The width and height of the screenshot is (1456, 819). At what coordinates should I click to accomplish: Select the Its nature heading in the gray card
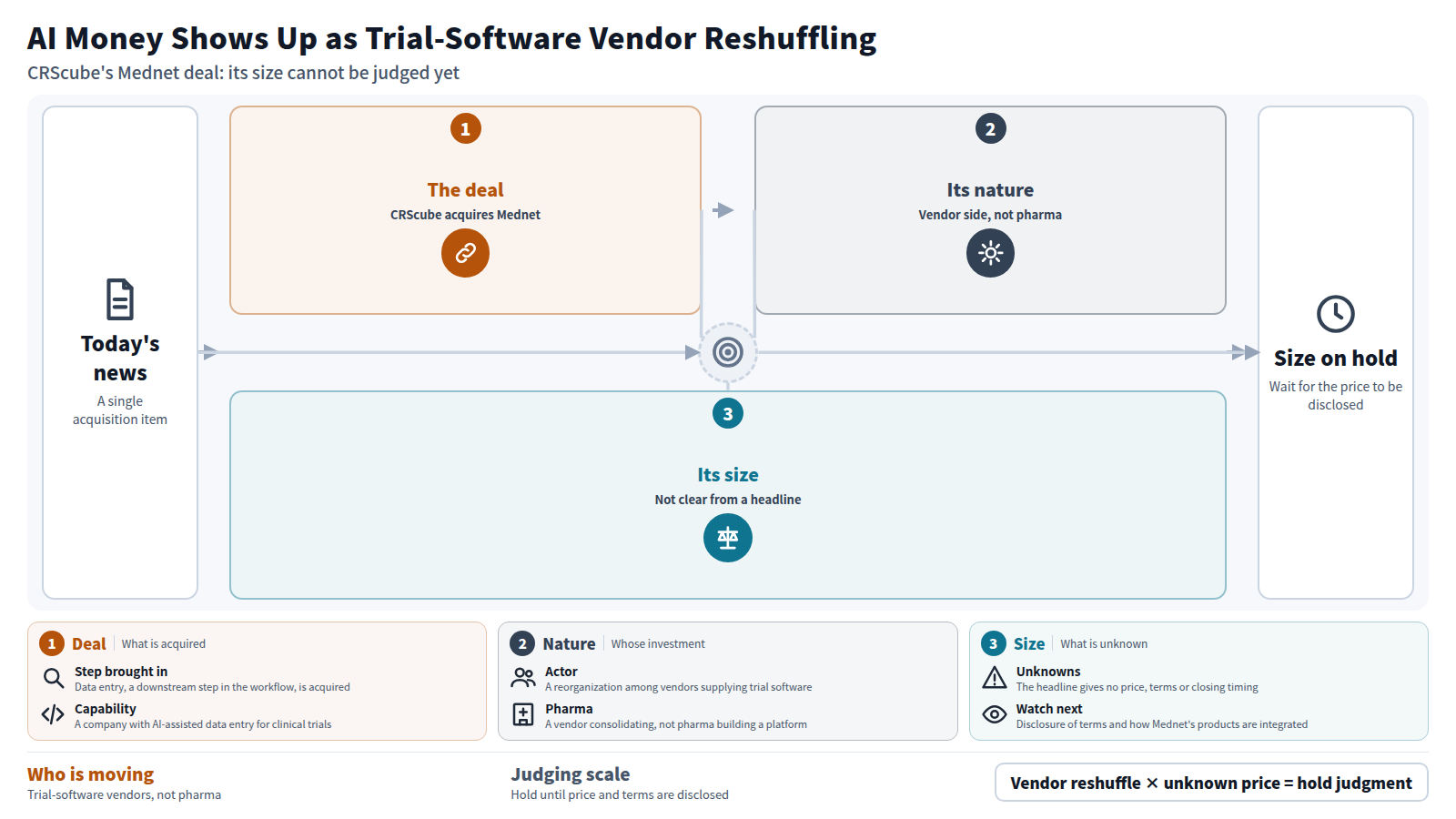990,190
